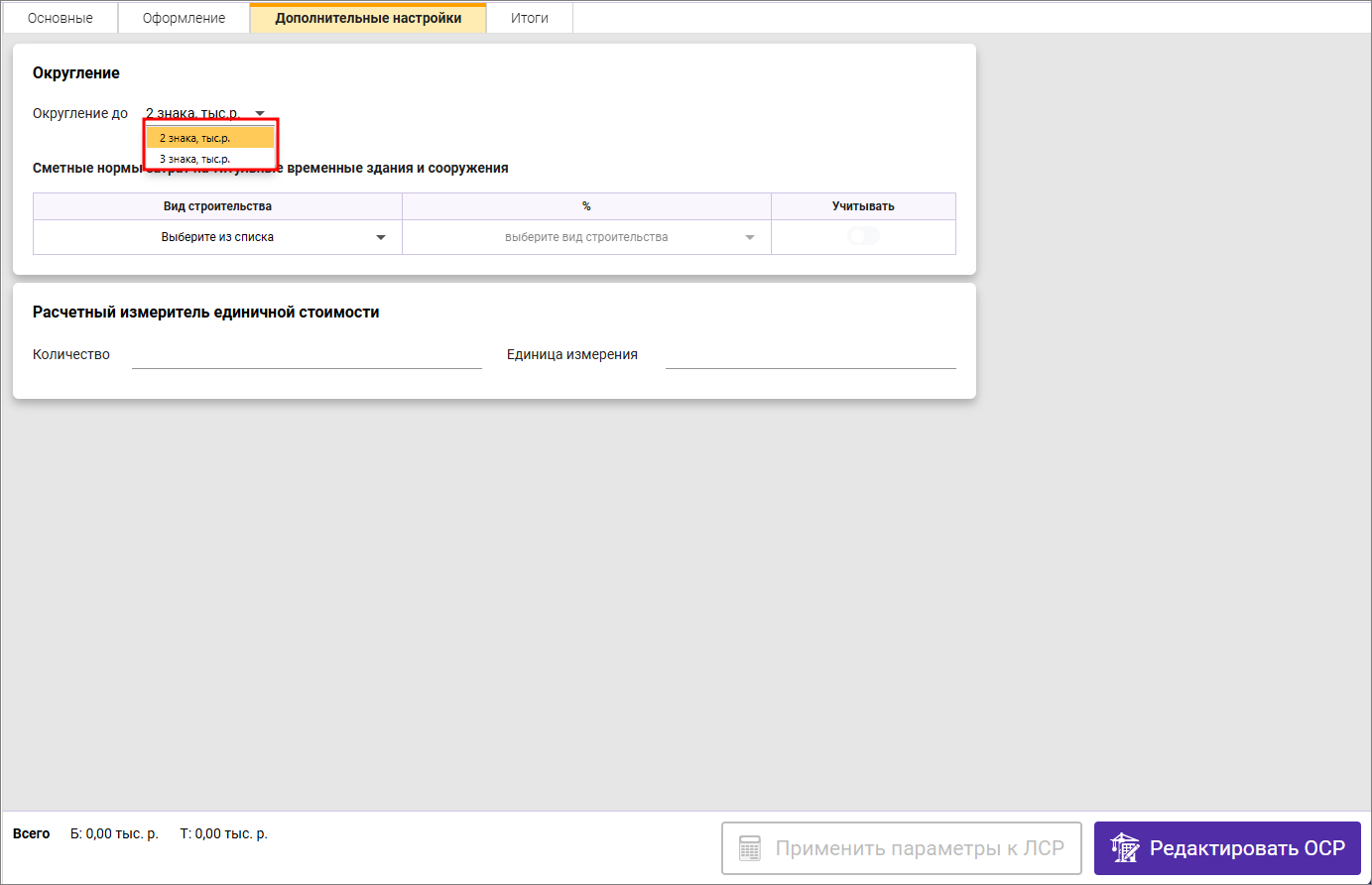
Task: Switch to the Основные tab
Action: point(61,18)
